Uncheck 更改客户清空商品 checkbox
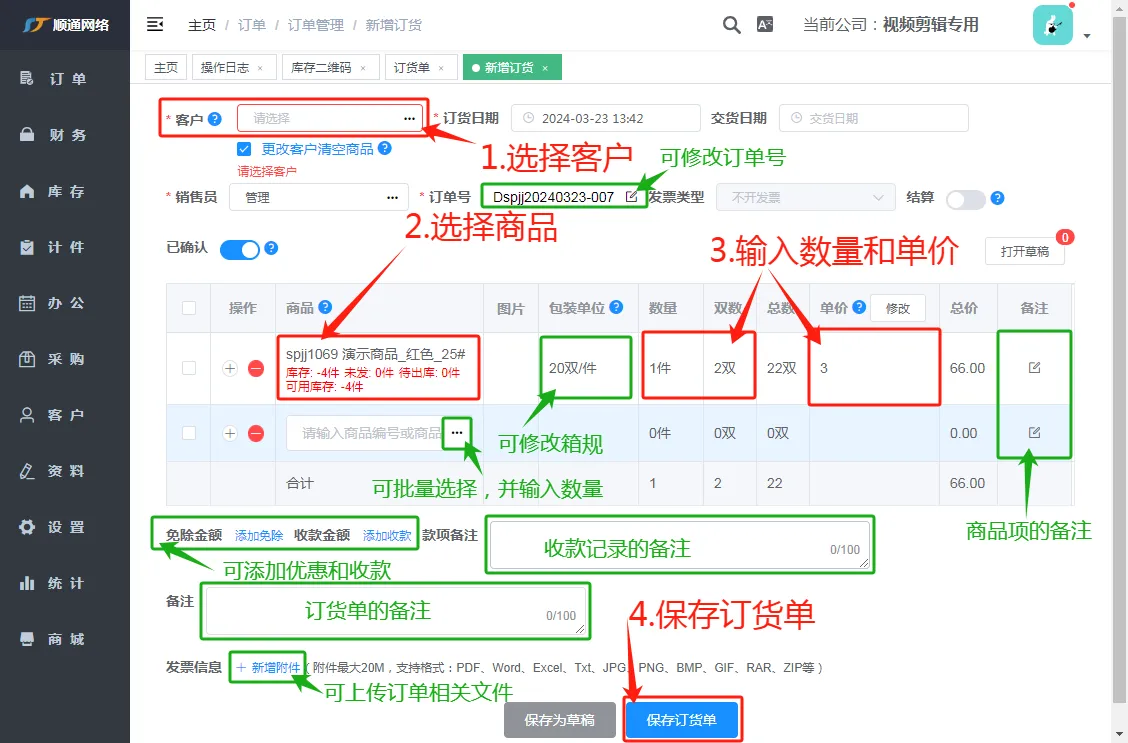1128x743 pixels. [244, 149]
